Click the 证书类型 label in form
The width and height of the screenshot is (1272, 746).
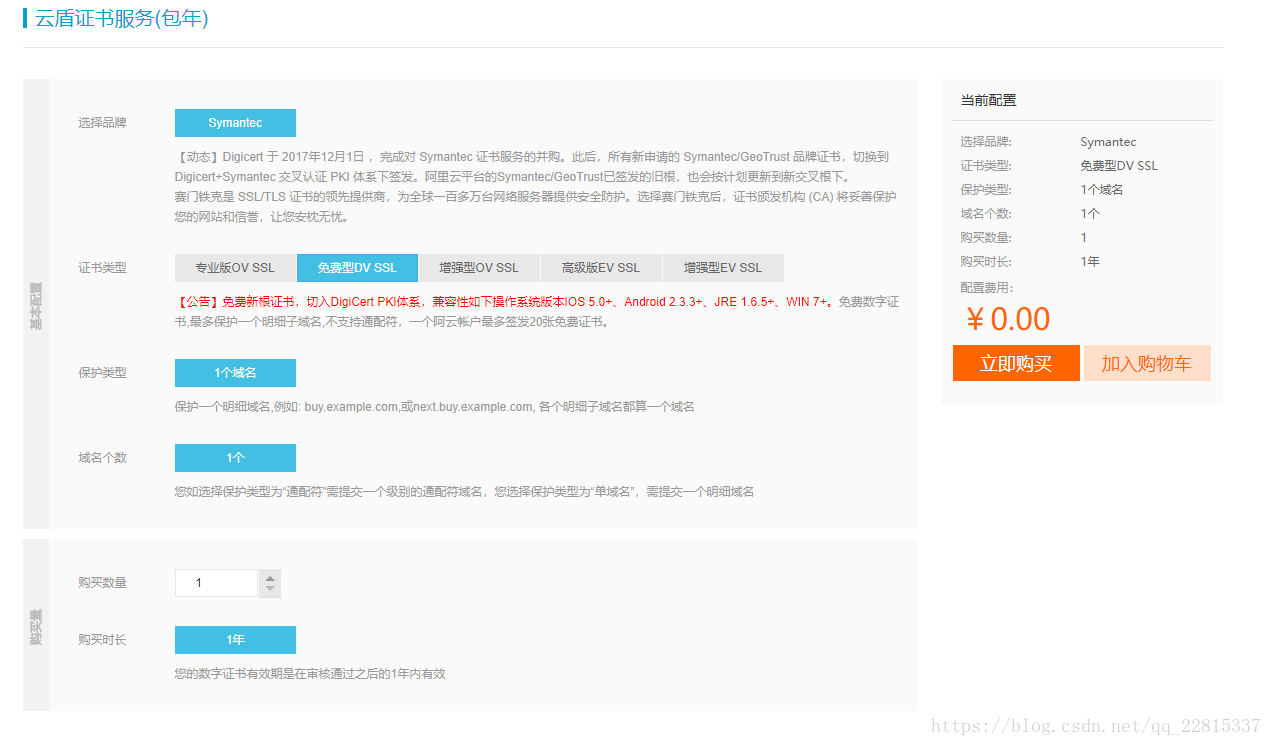(x=102, y=268)
